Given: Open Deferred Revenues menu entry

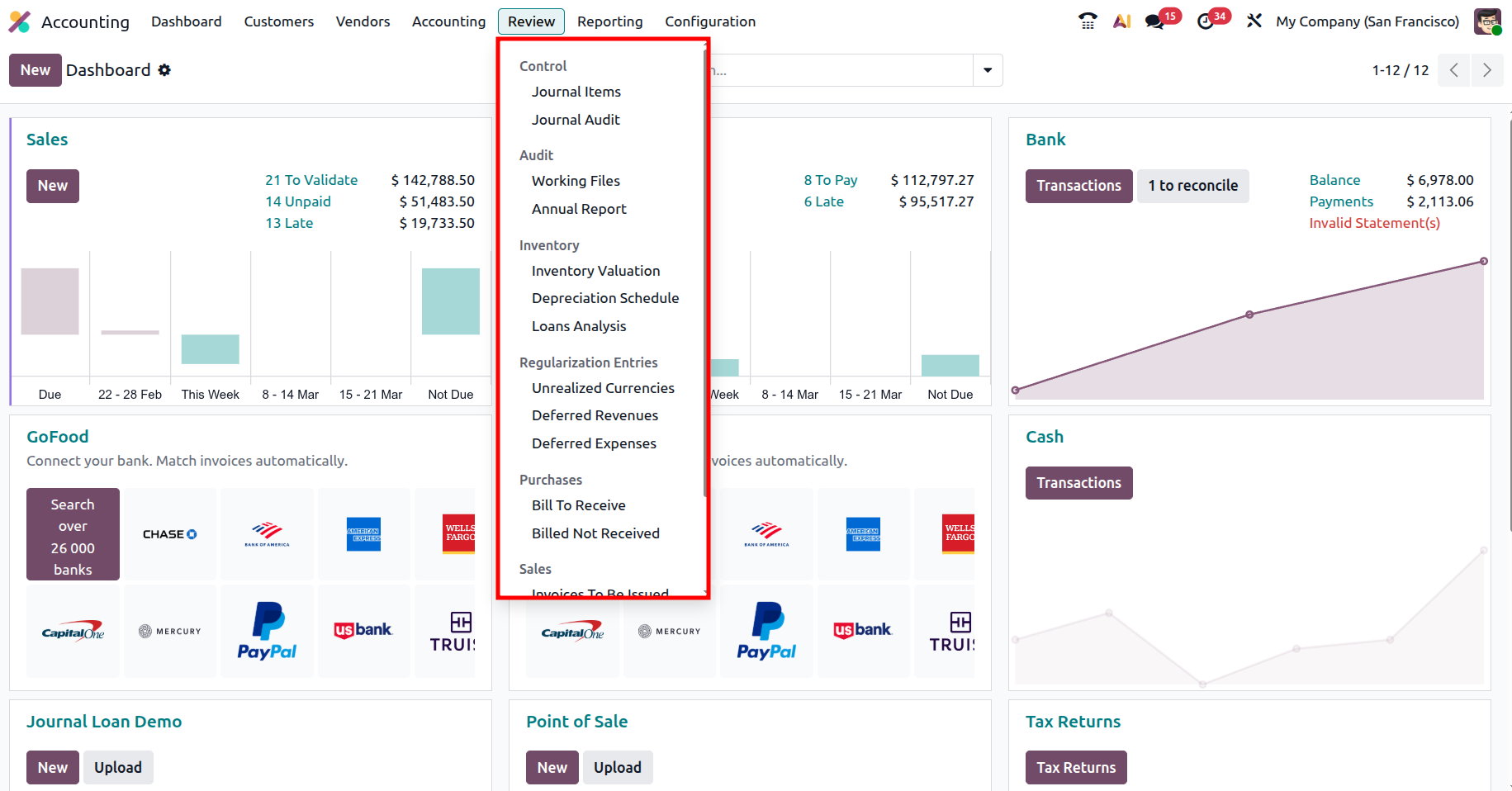Looking at the screenshot, I should pyautogui.click(x=595, y=415).
